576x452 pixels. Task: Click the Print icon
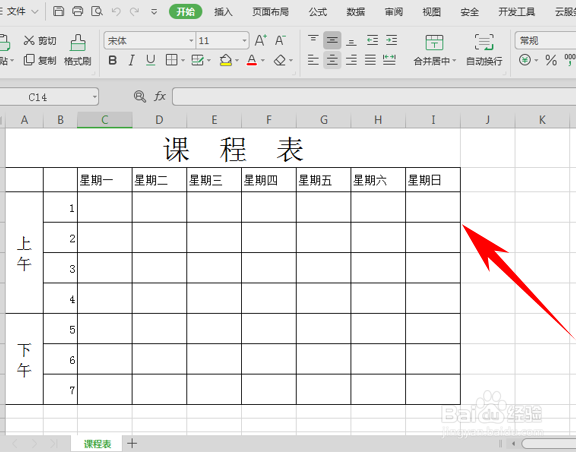(x=78, y=11)
